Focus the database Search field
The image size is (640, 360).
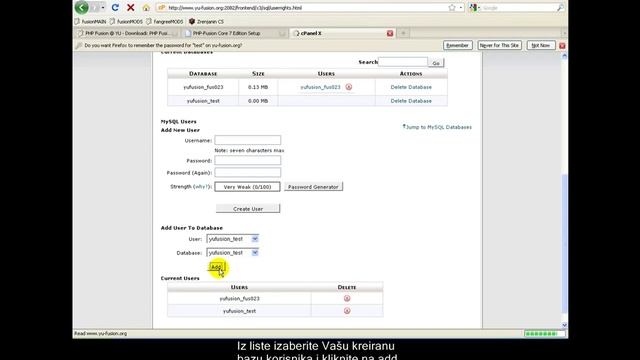tap(403, 62)
